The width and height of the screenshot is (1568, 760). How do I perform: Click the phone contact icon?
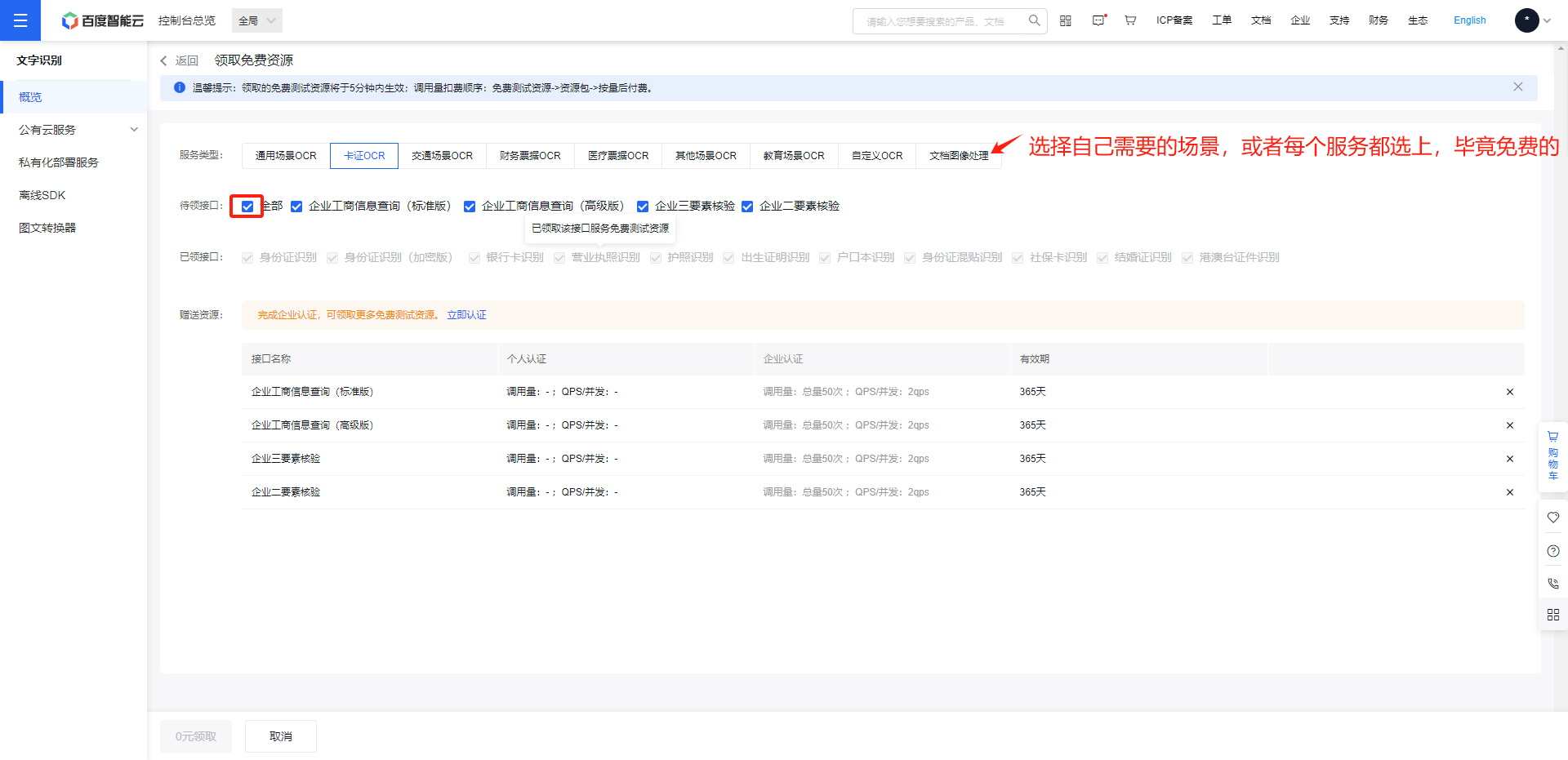coord(1553,584)
